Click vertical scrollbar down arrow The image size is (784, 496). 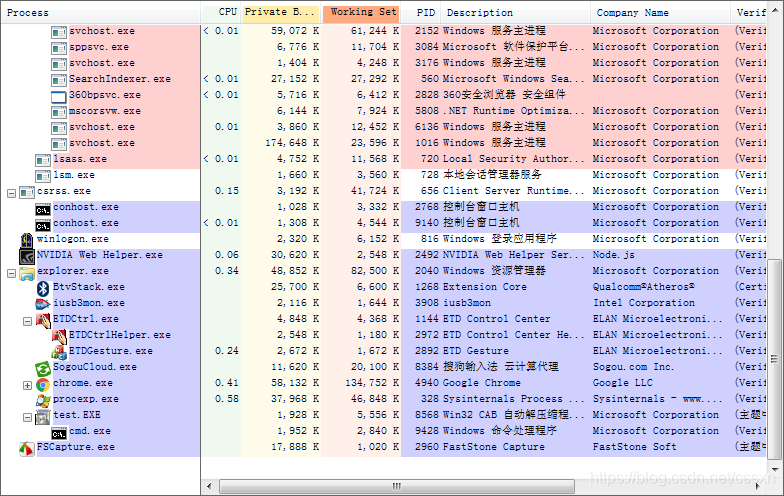pyautogui.click(x=774, y=470)
